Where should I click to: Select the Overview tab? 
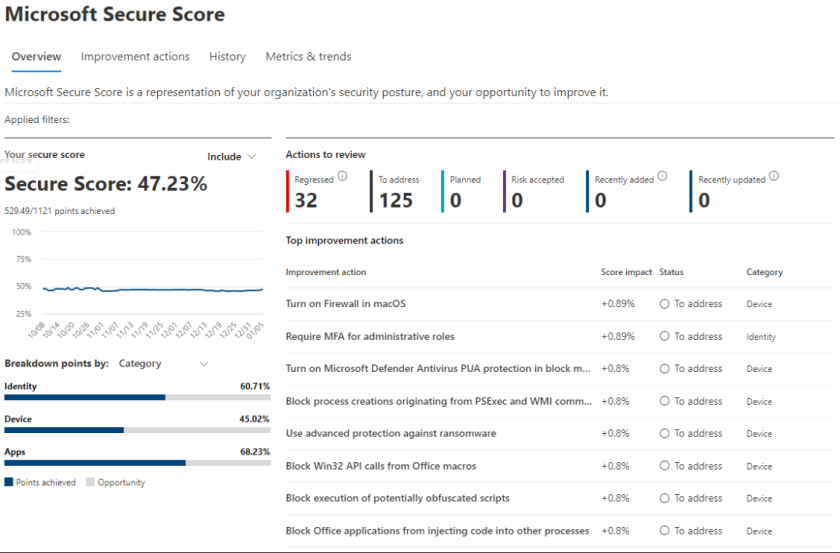36,57
